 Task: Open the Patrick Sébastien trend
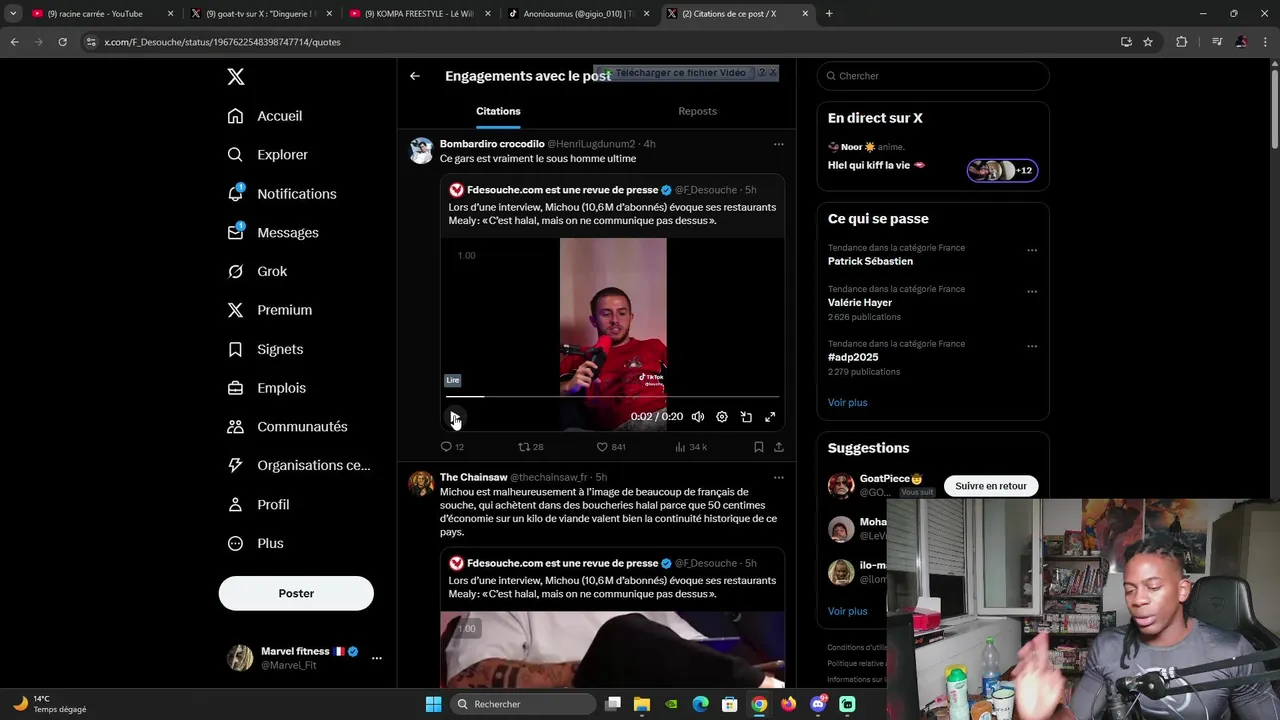pyautogui.click(x=870, y=261)
